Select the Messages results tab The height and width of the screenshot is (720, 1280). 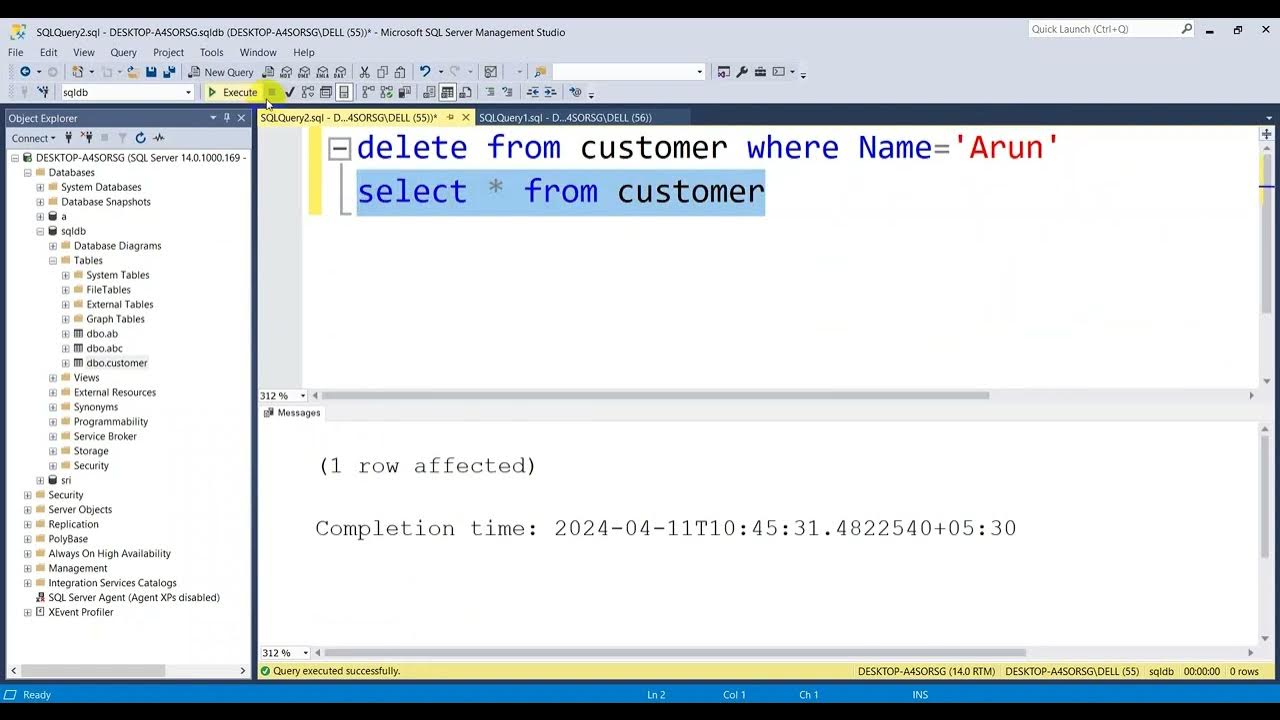[291, 413]
